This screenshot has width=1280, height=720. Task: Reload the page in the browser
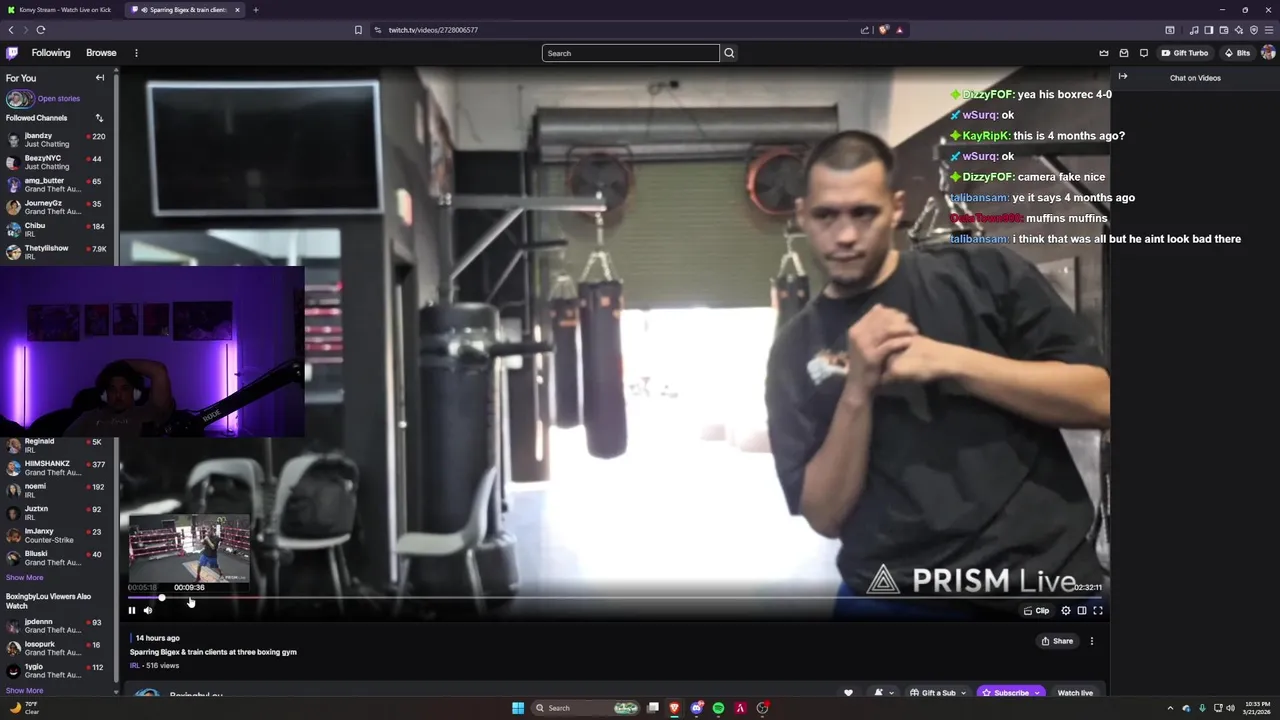(x=41, y=30)
